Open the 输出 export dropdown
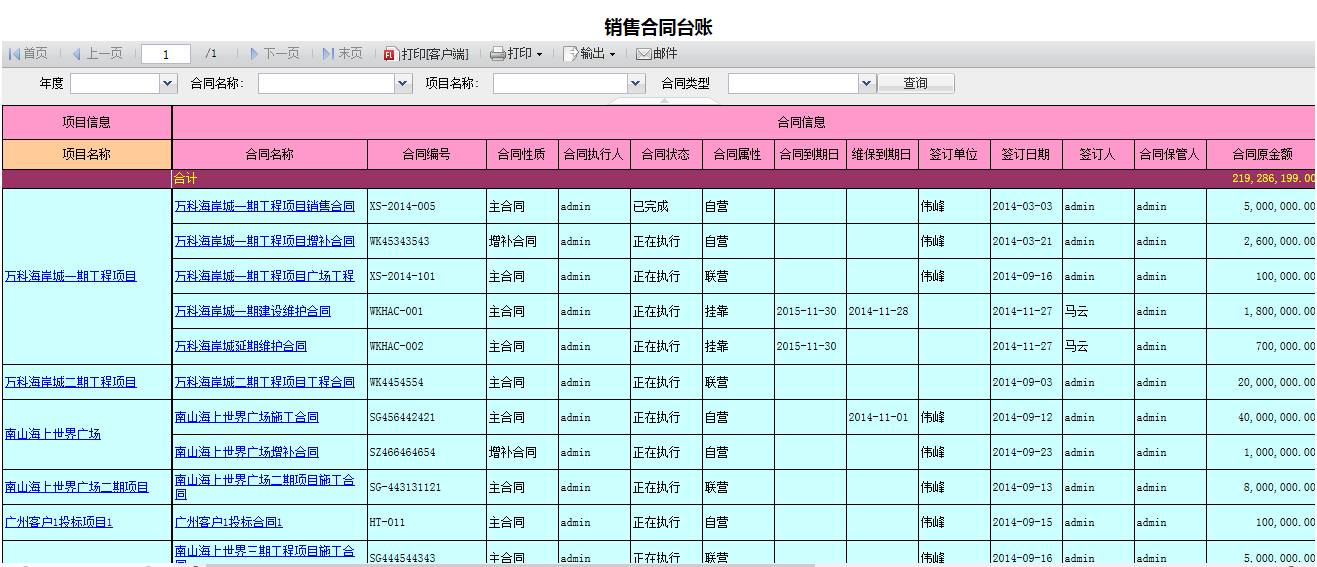This screenshot has height=567, width=1317. [589, 54]
